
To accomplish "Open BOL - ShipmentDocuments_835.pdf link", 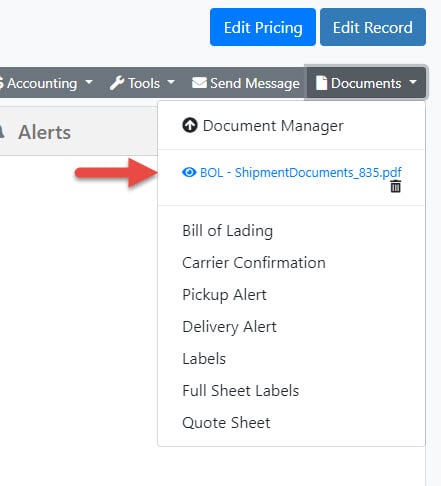I will pyautogui.click(x=300, y=173).
